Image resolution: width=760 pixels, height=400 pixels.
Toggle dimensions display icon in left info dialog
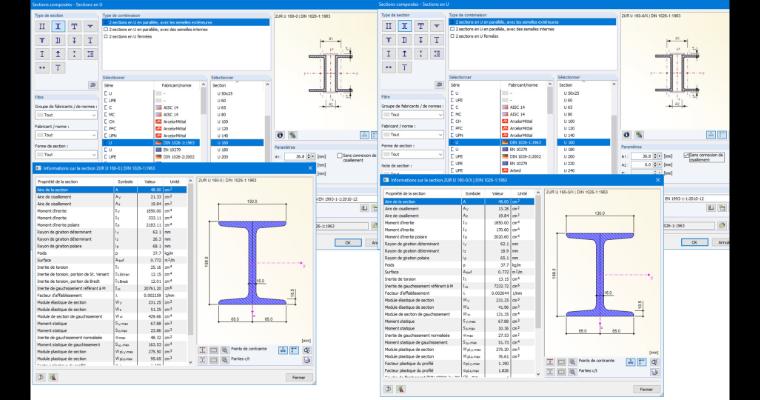tap(283, 350)
